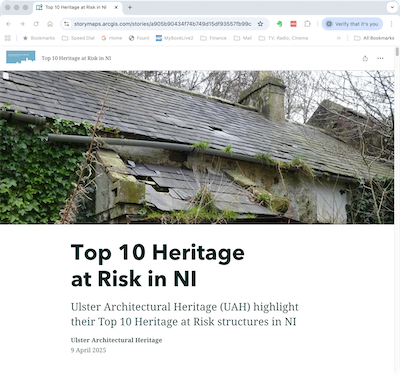Screen dimensions: 400x375
Task: Open the story share icon
Action: pyautogui.click(x=365, y=58)
